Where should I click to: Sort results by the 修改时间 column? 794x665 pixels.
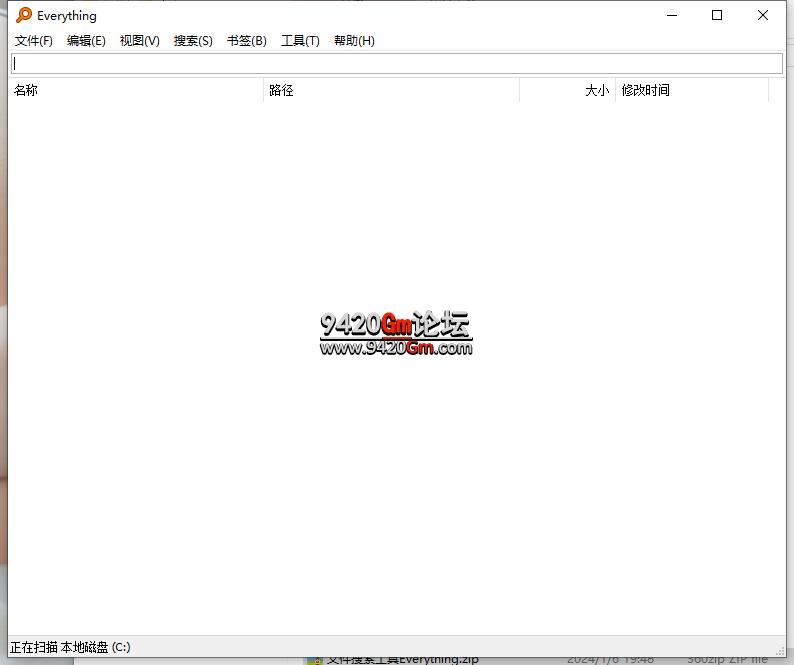click(x=692, y=90)
